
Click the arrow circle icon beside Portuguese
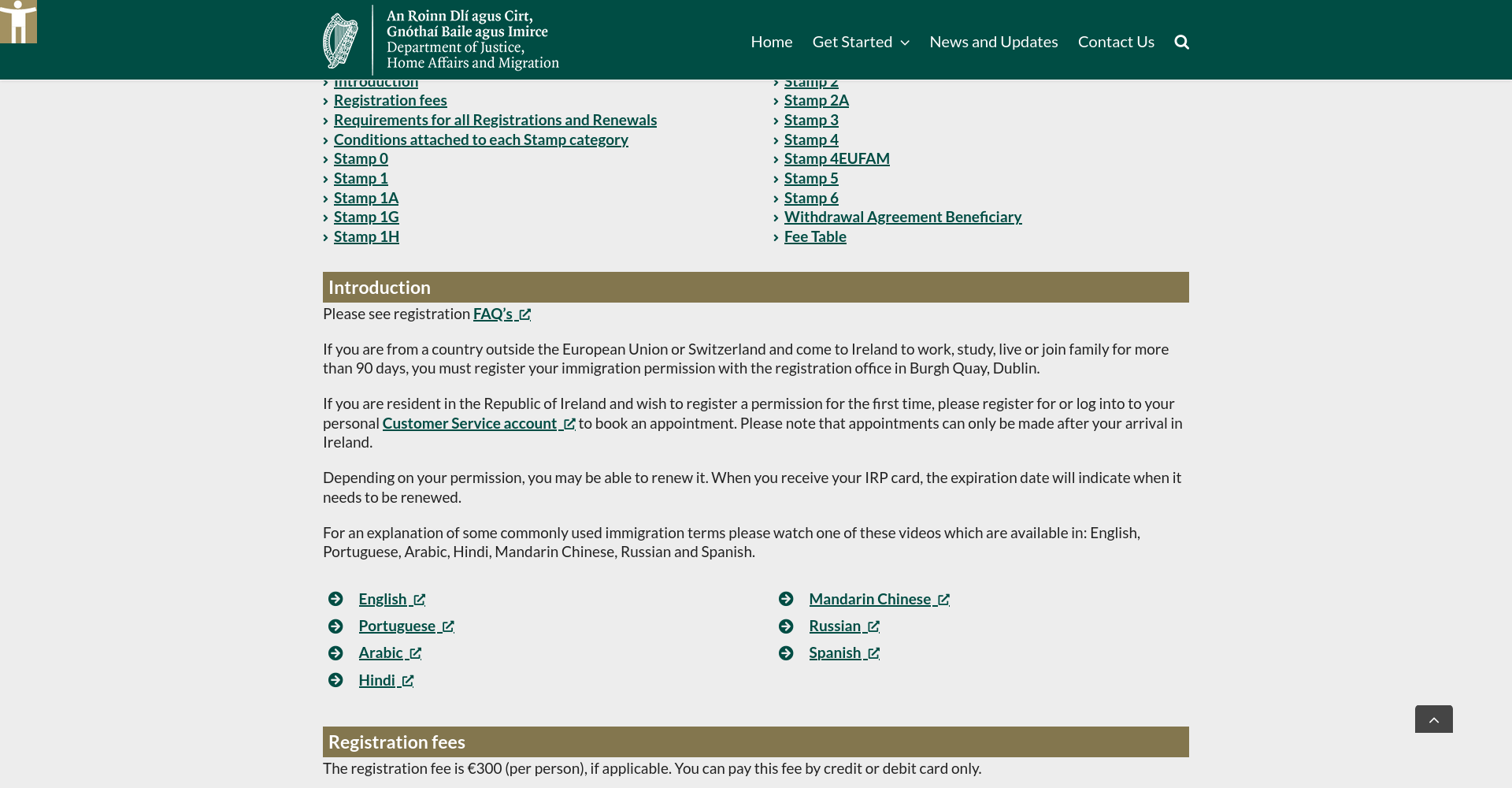(x=335, y=626)
